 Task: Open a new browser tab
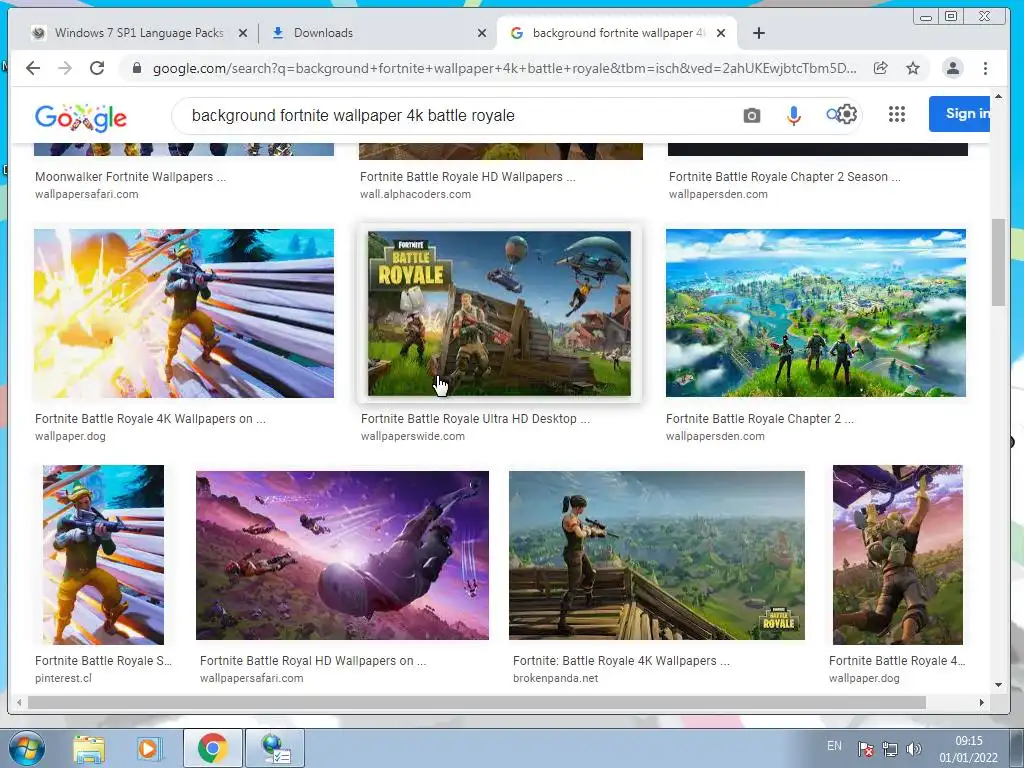click(x=758, y=33)
